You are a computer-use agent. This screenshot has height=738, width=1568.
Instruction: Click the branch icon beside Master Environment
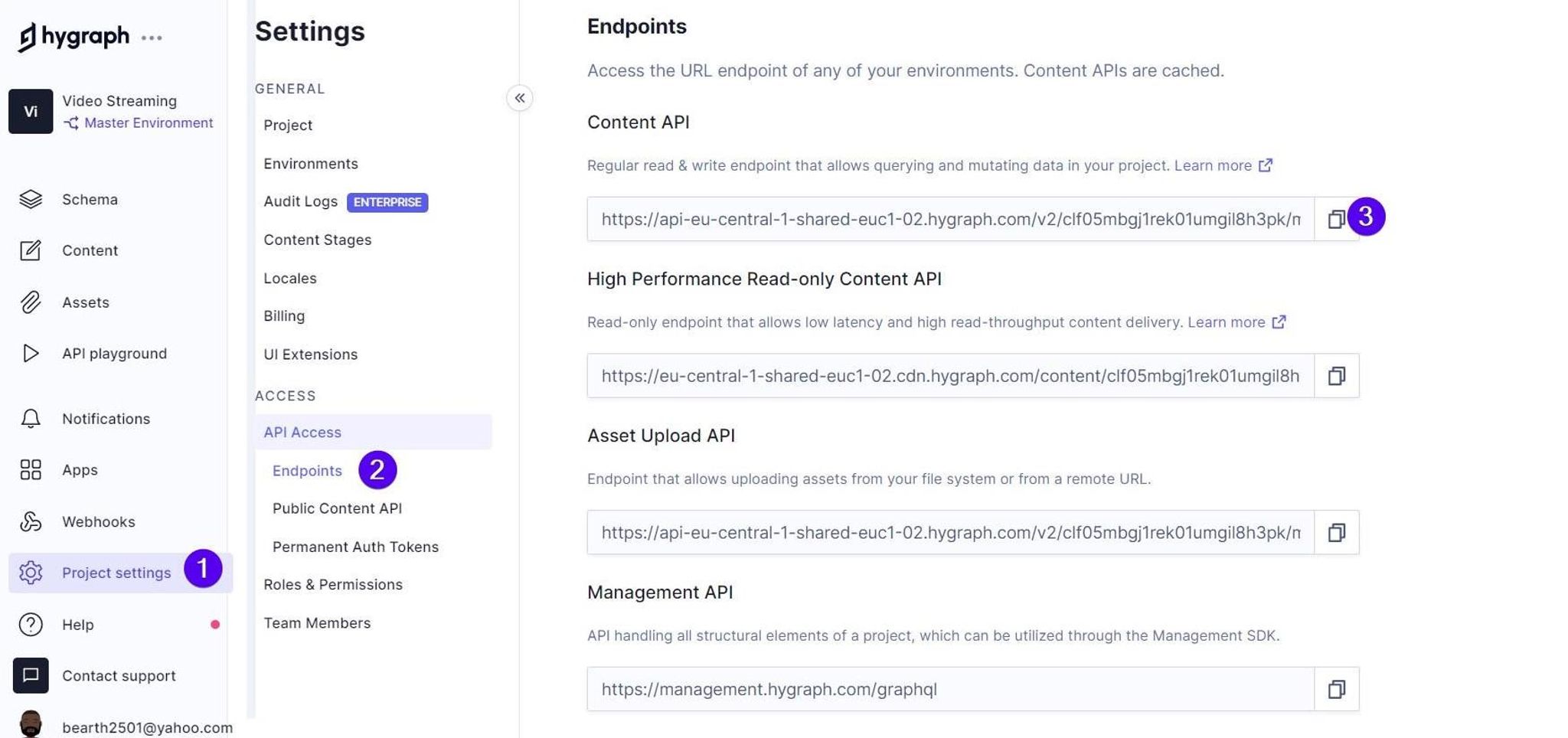click(71, 123)
